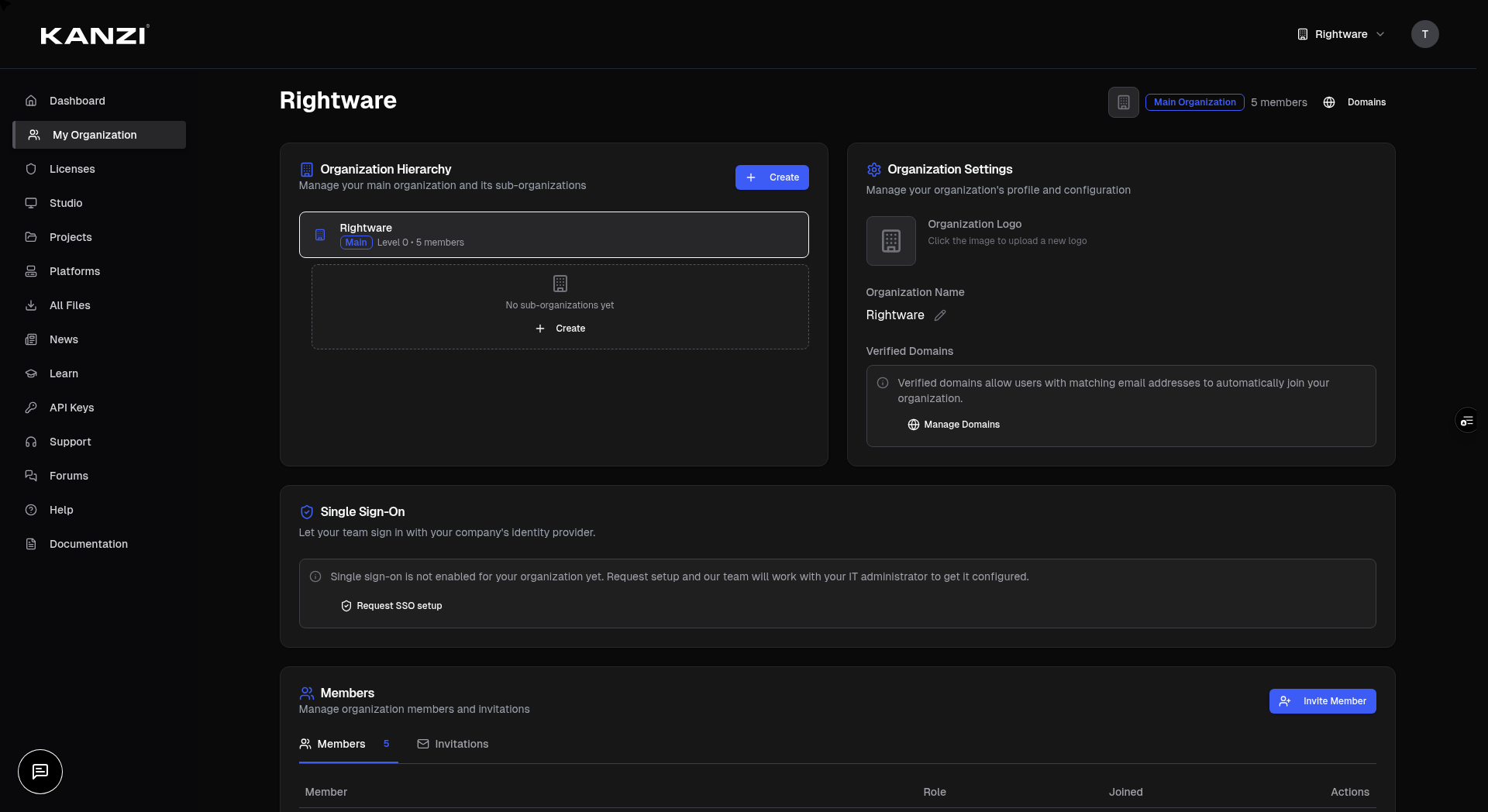The width and height of the screenshot is (1488, 812).
Task: Switch to the Invitations tab
Action: [453, 744]
